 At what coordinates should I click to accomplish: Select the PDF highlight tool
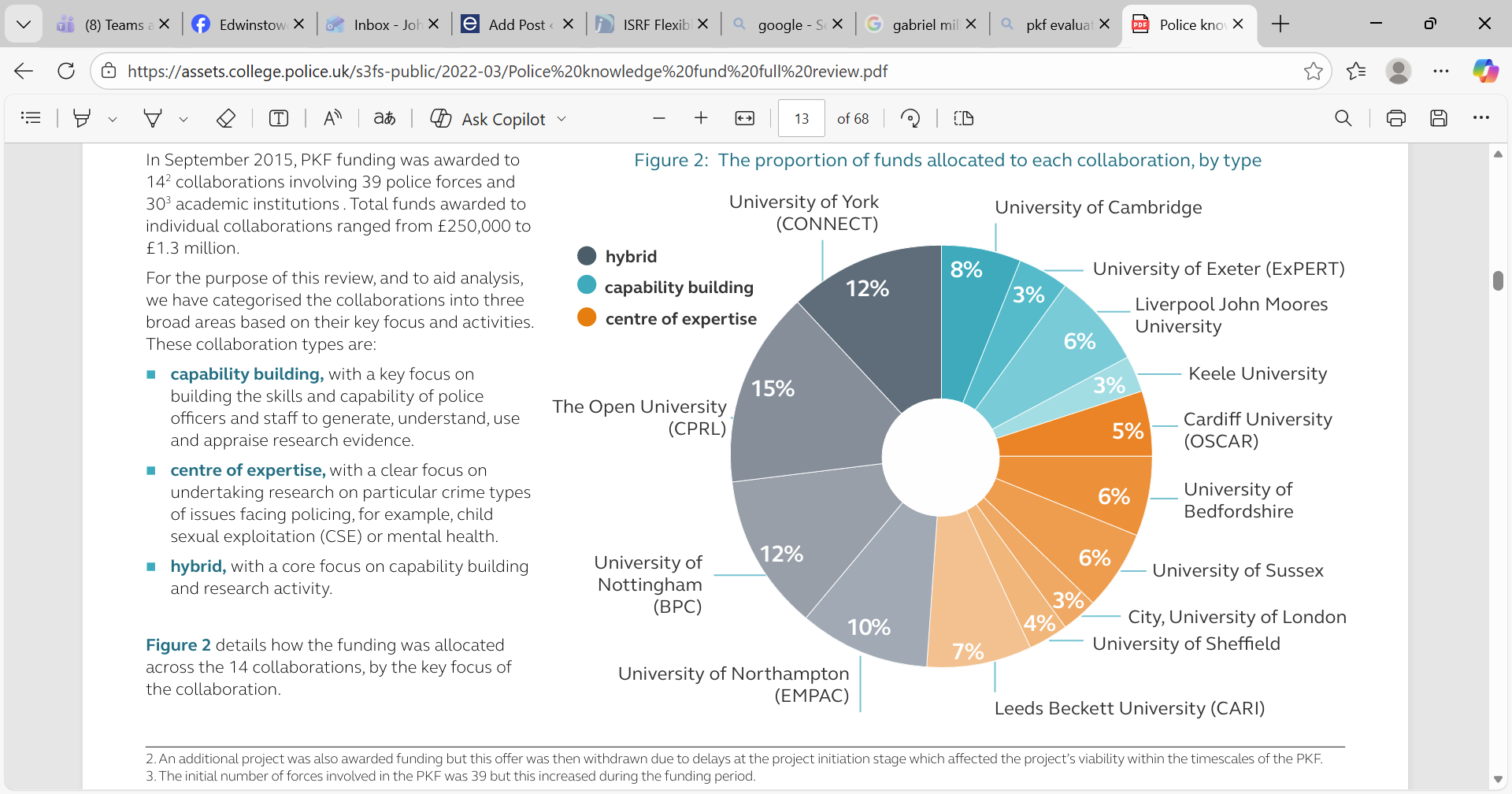pos(81,118)
